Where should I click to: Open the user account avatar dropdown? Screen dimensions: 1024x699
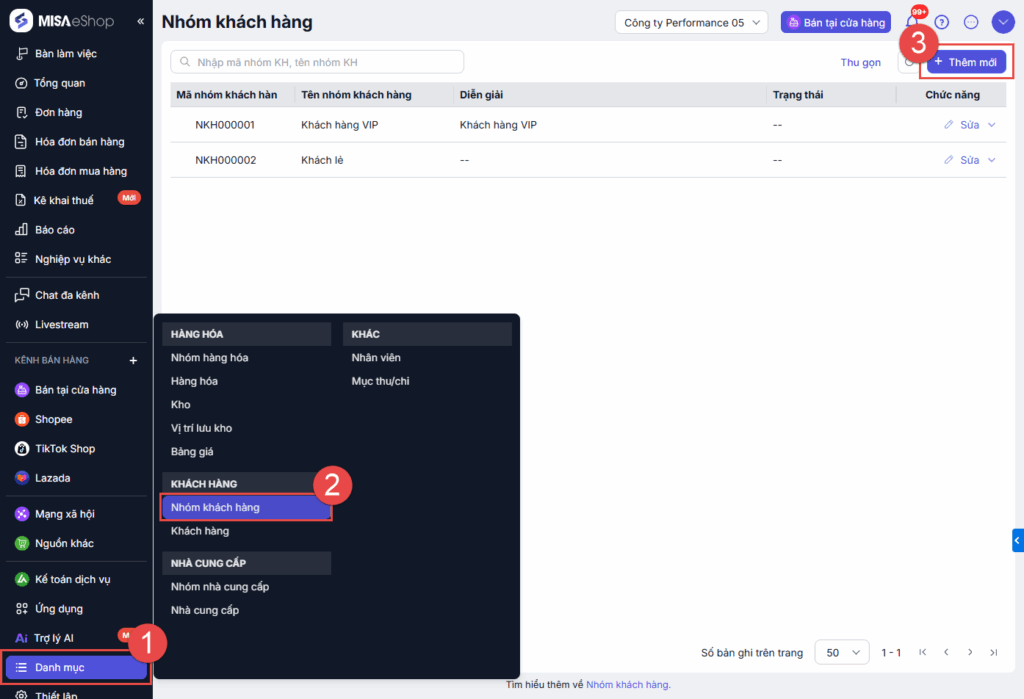click(1003, 22)
